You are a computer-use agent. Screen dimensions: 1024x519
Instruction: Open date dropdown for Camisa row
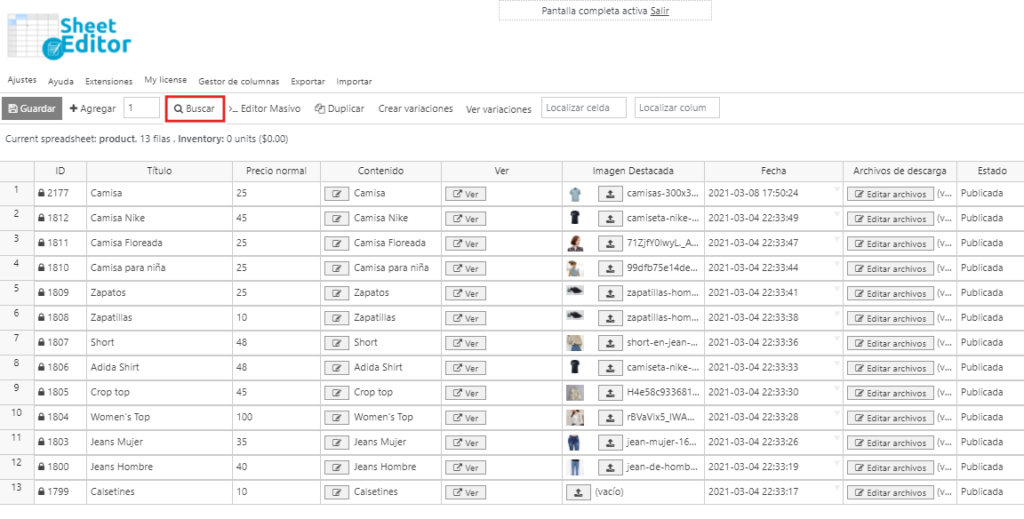[836, 189]
